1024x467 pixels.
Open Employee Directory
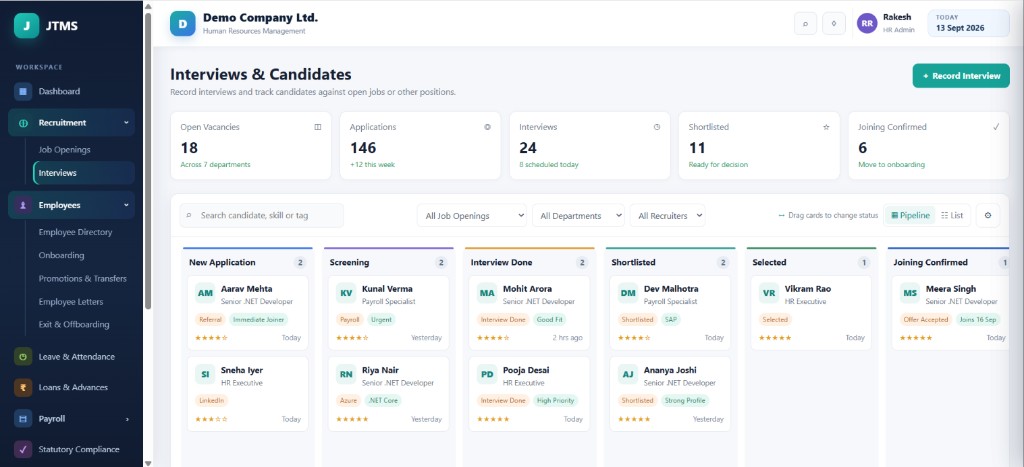(75, 232)
